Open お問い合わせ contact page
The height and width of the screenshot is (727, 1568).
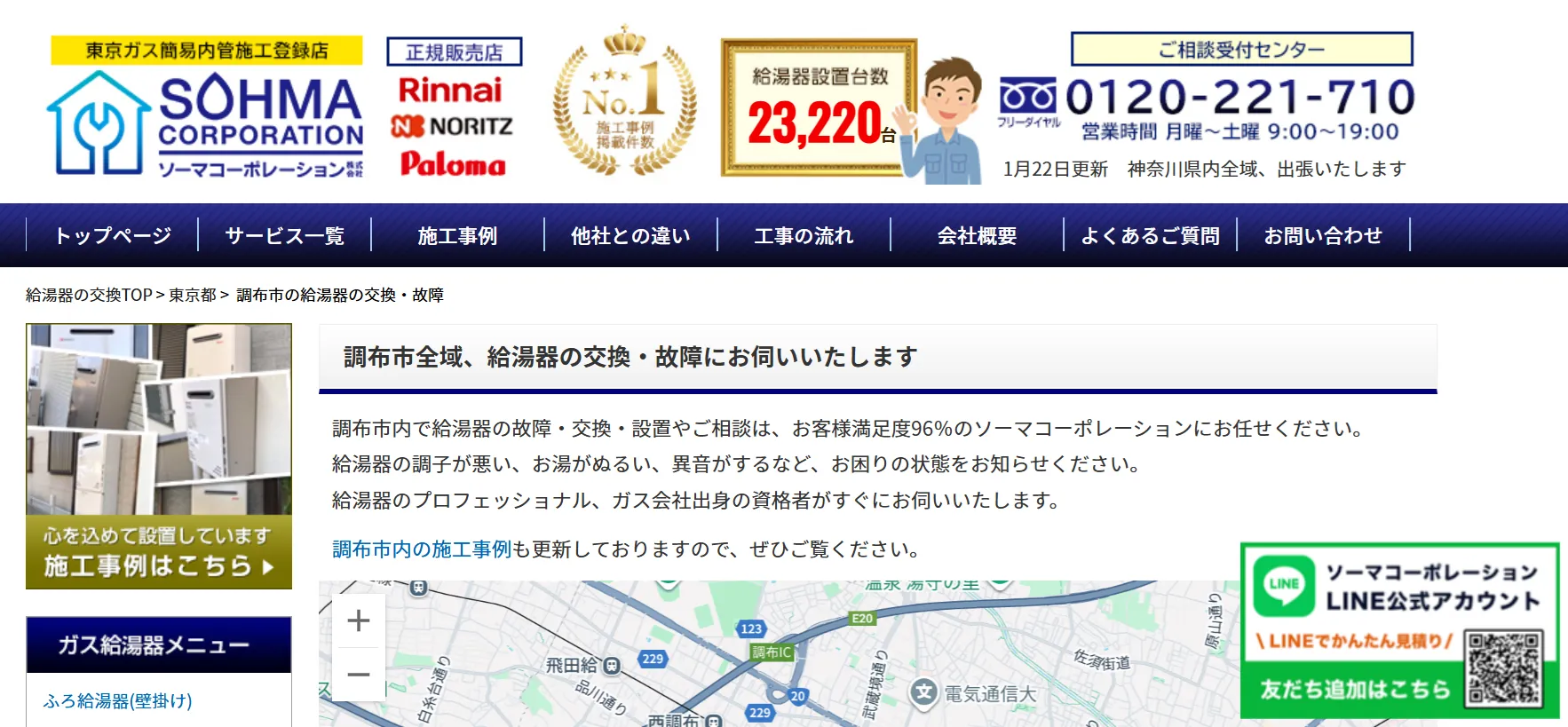pos(1323,236)
